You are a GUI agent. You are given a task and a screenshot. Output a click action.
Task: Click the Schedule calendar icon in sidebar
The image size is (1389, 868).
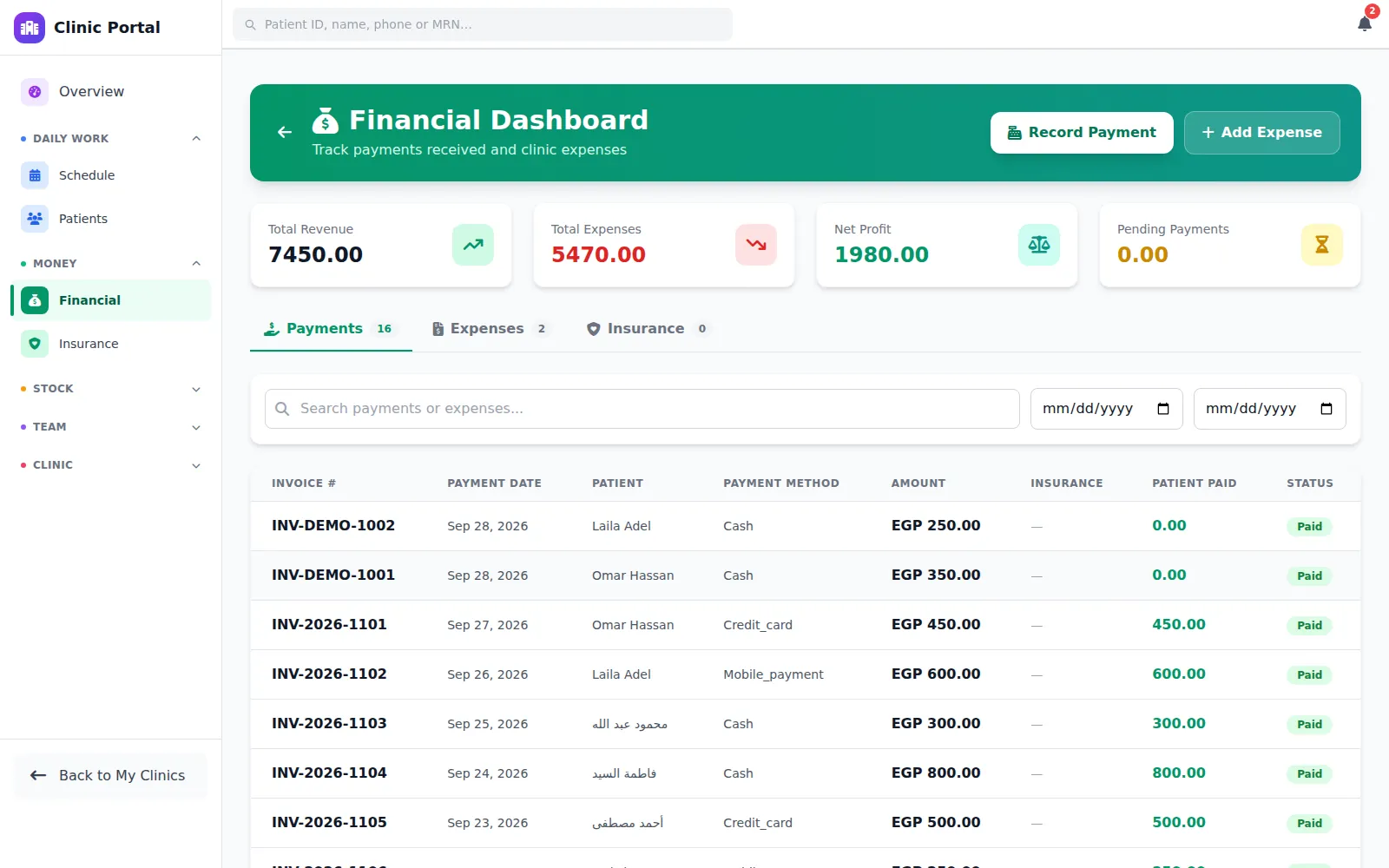point(35,175)
